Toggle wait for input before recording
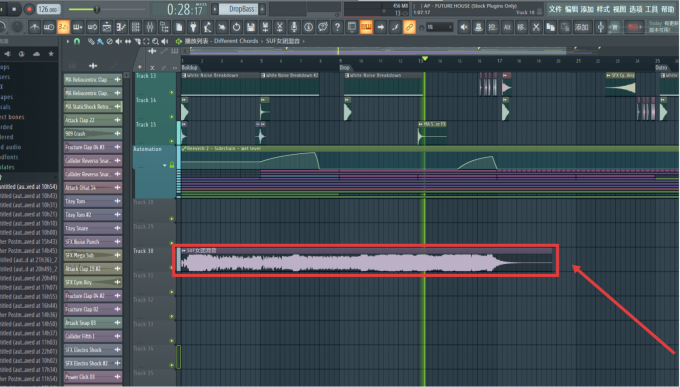Image resolution: width=680 pixels, height=387 pixels. pyautogui.click(x=49, y=27)
